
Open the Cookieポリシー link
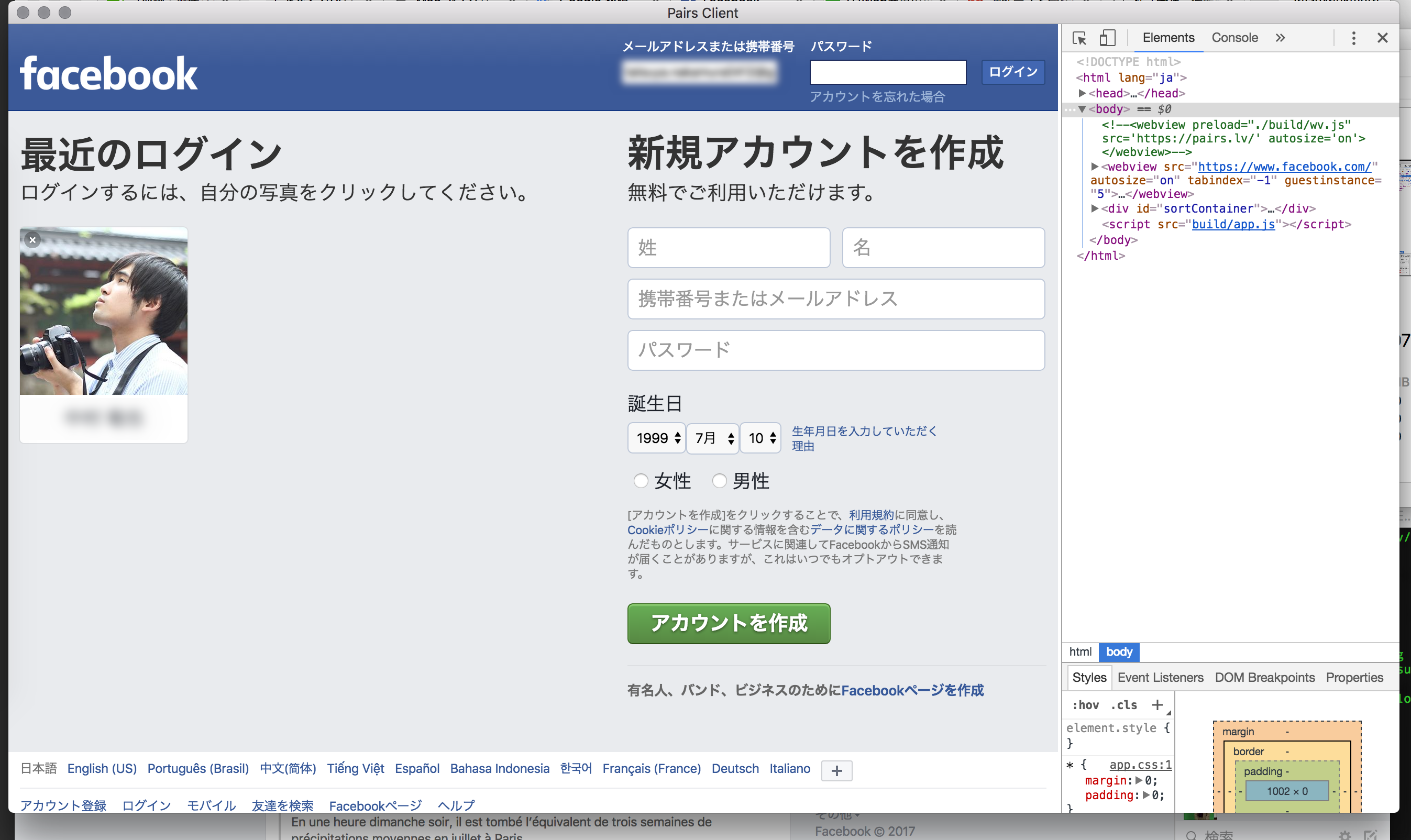click(668, 530)
